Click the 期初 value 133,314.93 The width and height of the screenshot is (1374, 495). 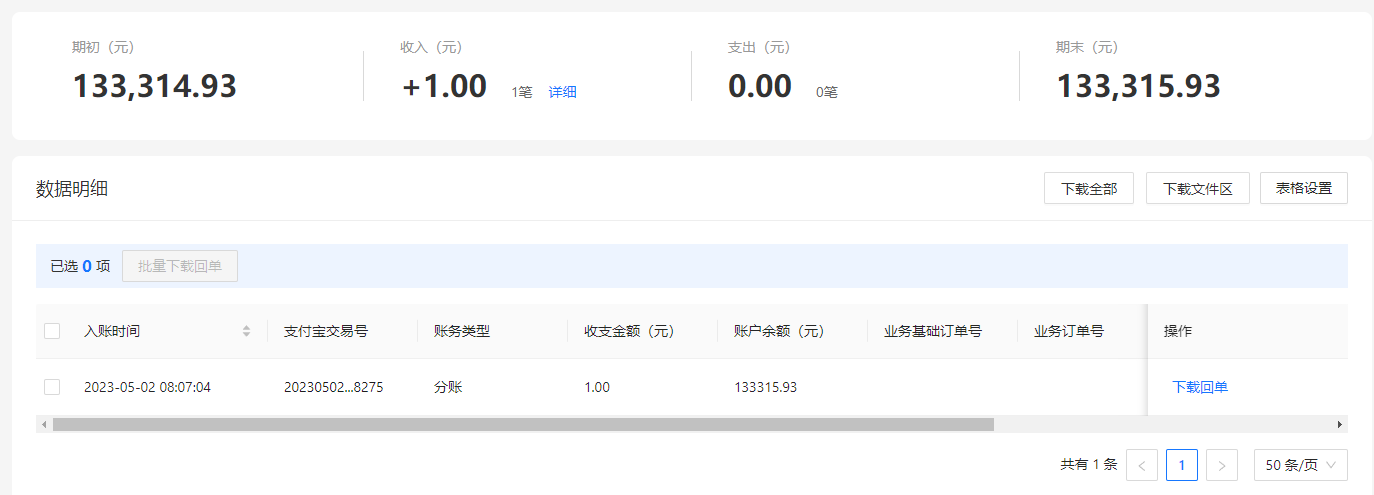point(155,86)
